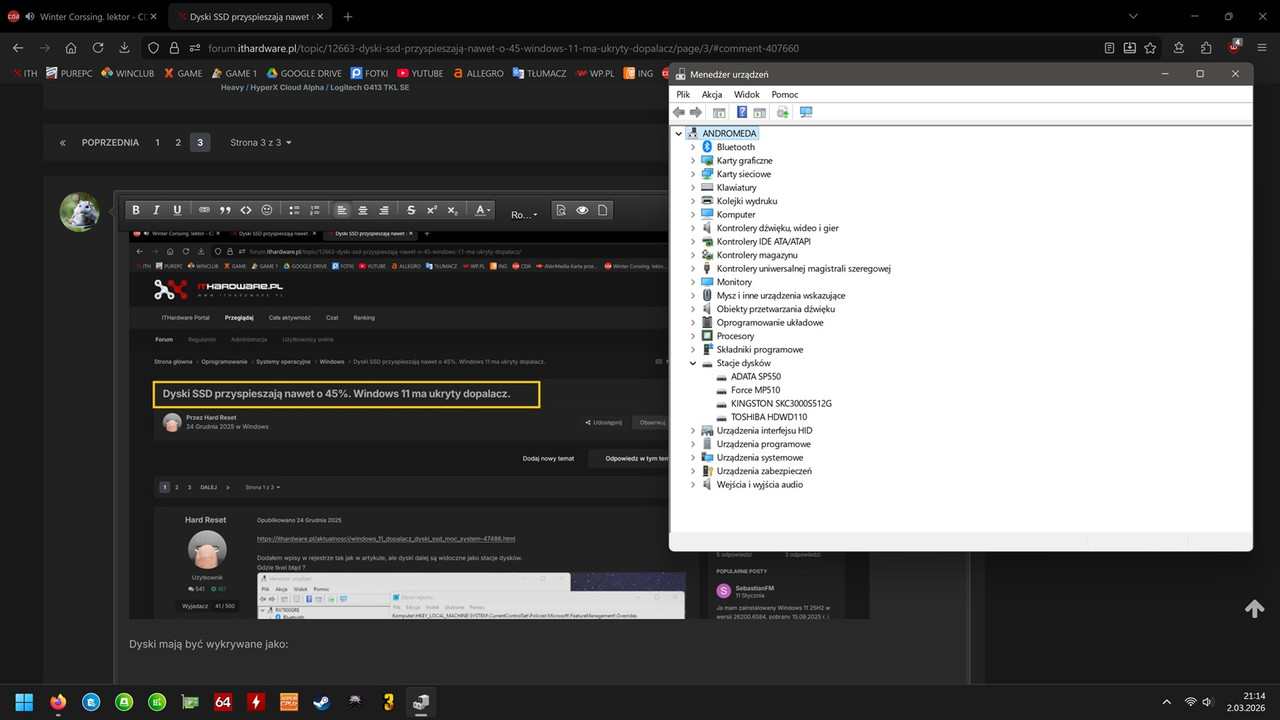Click the embedded forum screenshot in the editor

[498, 424]
